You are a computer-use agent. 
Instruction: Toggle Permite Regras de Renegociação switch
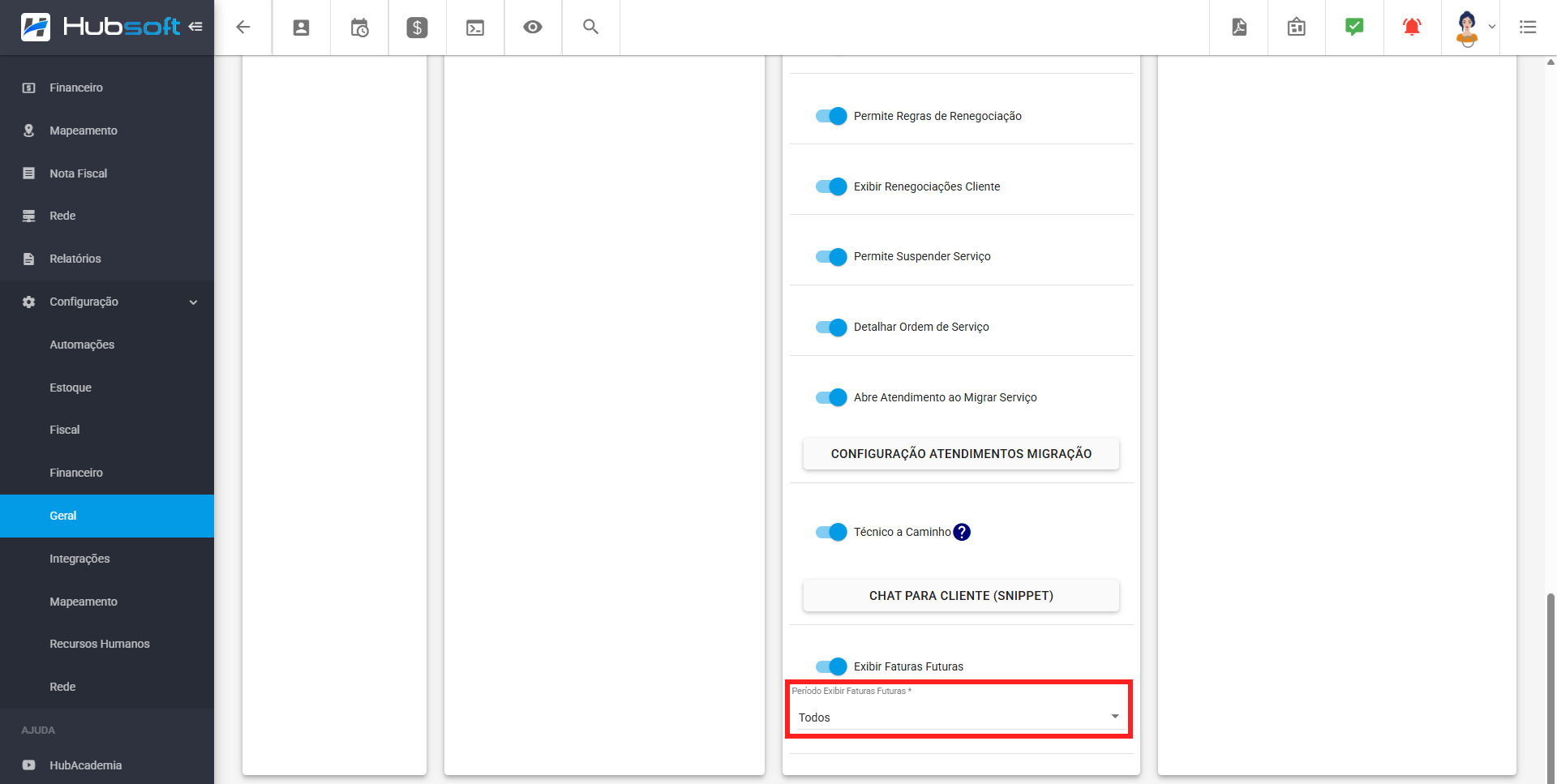pyautogui.click(x=831, y=116)
